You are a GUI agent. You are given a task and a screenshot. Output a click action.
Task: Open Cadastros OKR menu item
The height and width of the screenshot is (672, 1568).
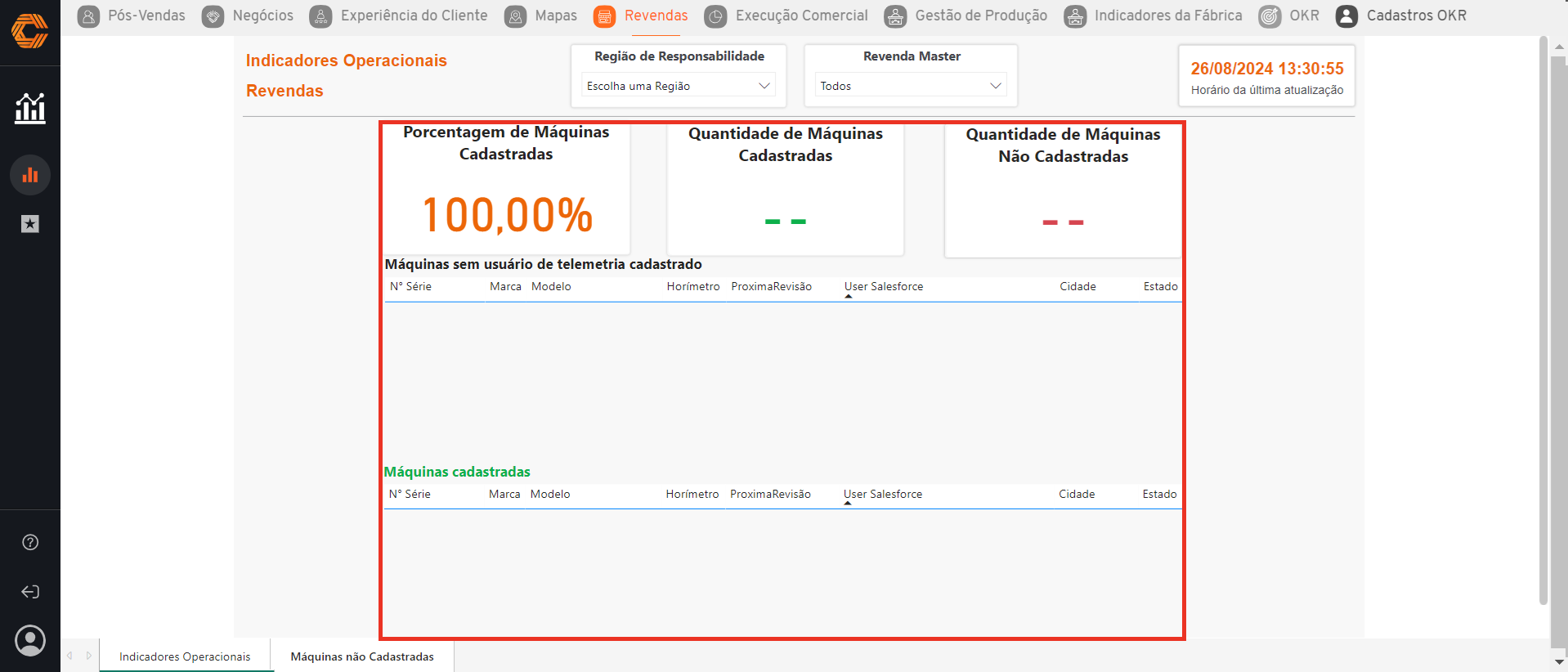coord(1417,16)
